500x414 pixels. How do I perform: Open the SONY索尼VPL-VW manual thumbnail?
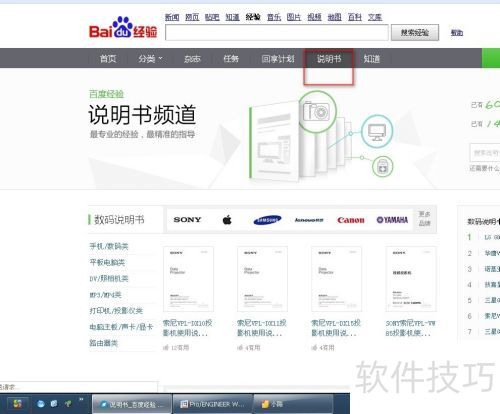411,279
